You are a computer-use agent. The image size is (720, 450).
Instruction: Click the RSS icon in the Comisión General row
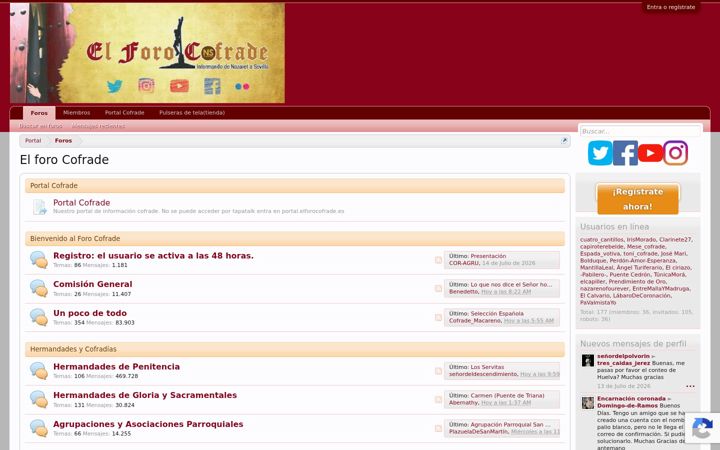pyautogui.click(x=439, y=288)
